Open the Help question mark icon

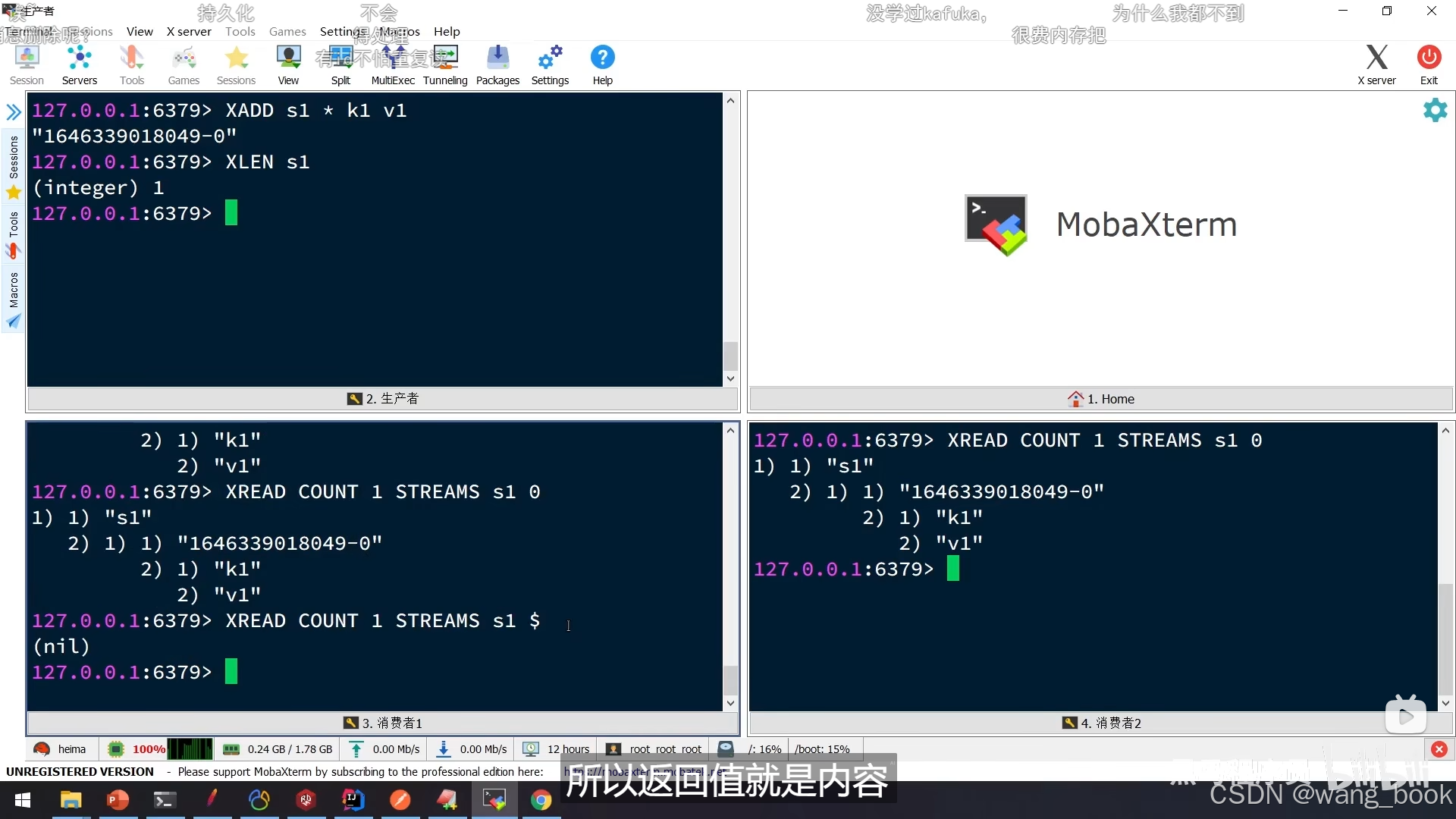pyautogui.click(x=602, y=65)
